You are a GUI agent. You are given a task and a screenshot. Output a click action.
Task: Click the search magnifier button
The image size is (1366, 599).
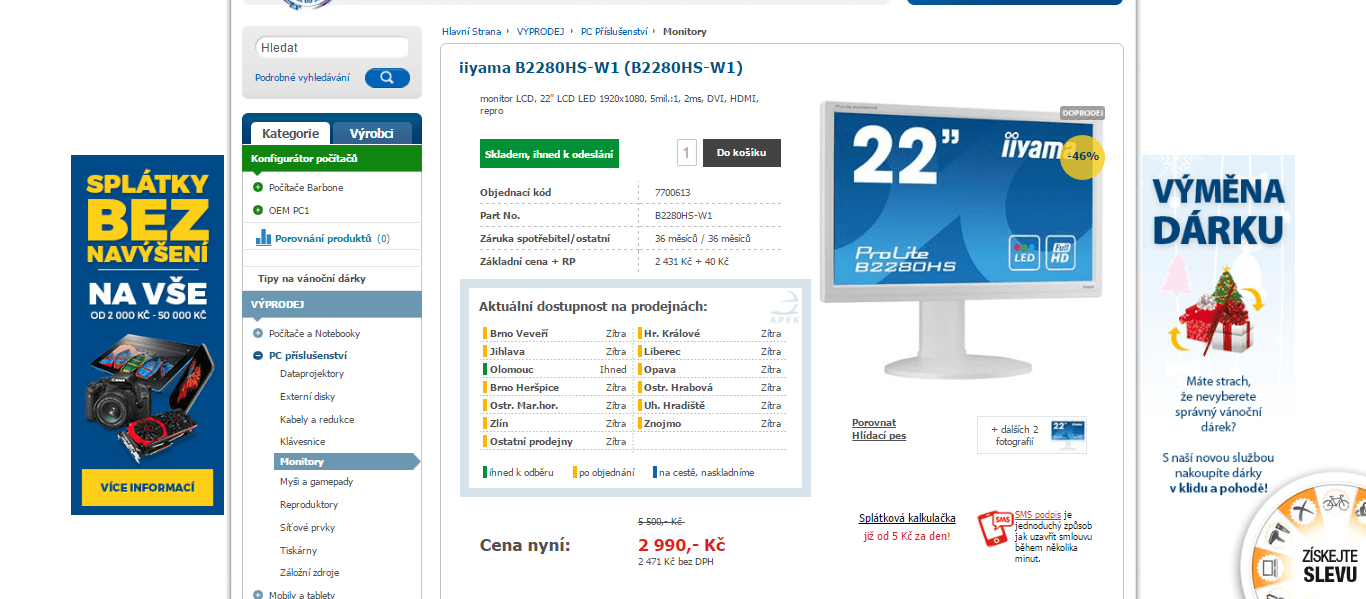click(x=387, y=78)
